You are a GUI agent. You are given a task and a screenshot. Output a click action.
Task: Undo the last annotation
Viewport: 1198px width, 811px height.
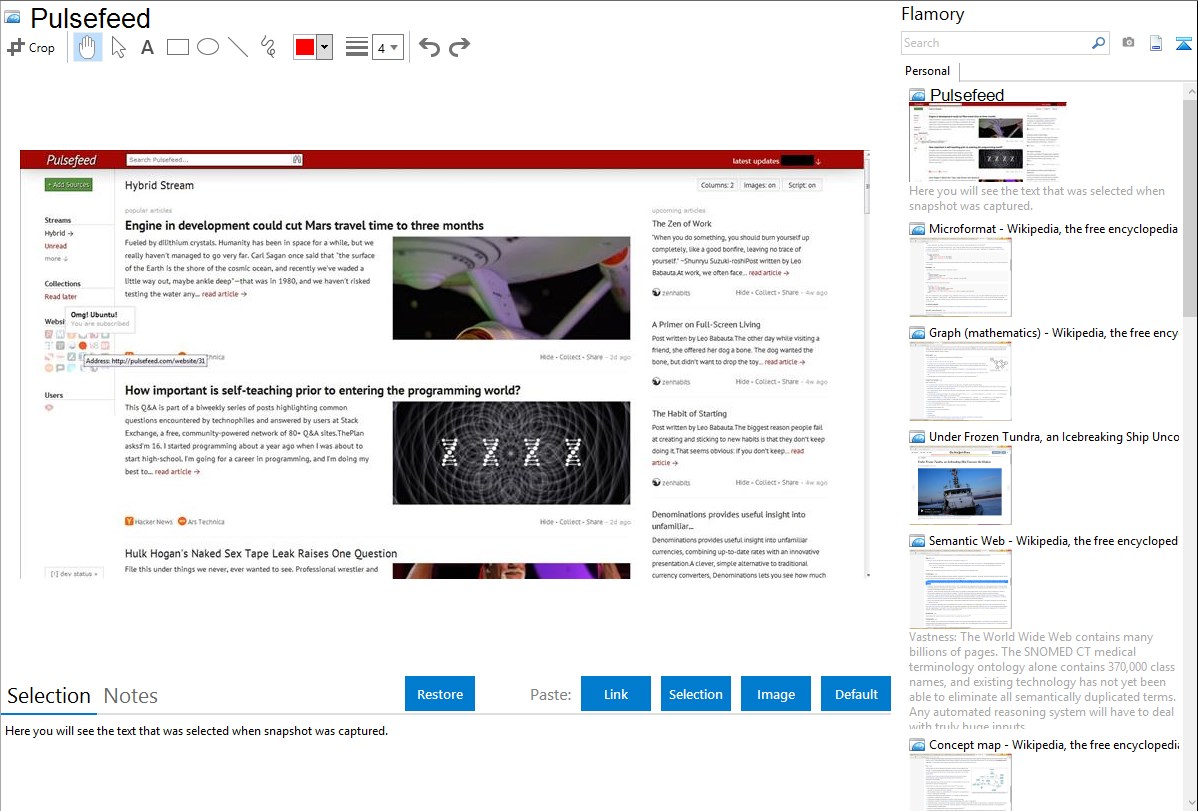click(x=429, y=47)
